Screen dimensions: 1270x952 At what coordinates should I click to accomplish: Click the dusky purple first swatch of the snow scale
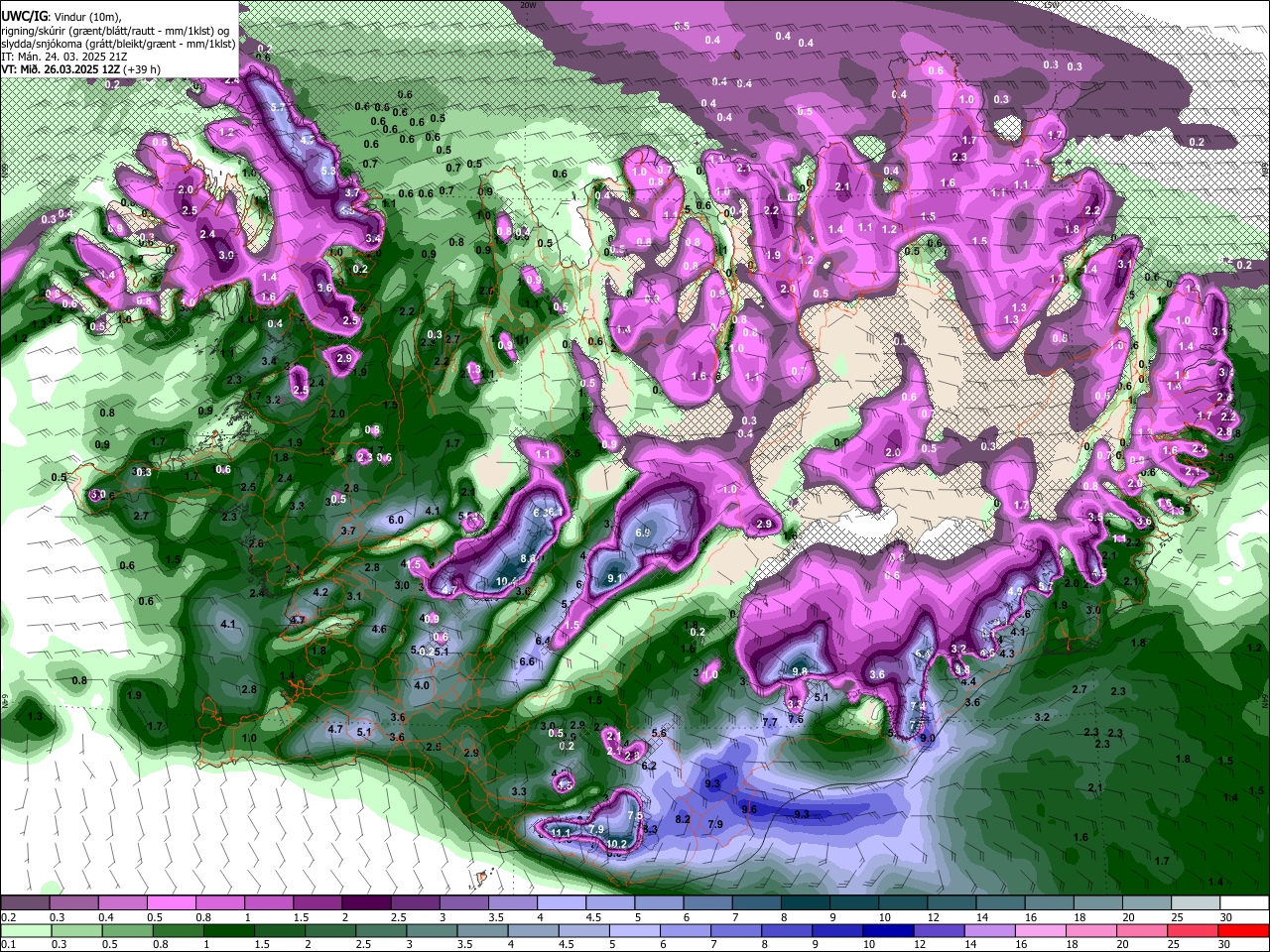pyautogui.click(x=25, y=902)
